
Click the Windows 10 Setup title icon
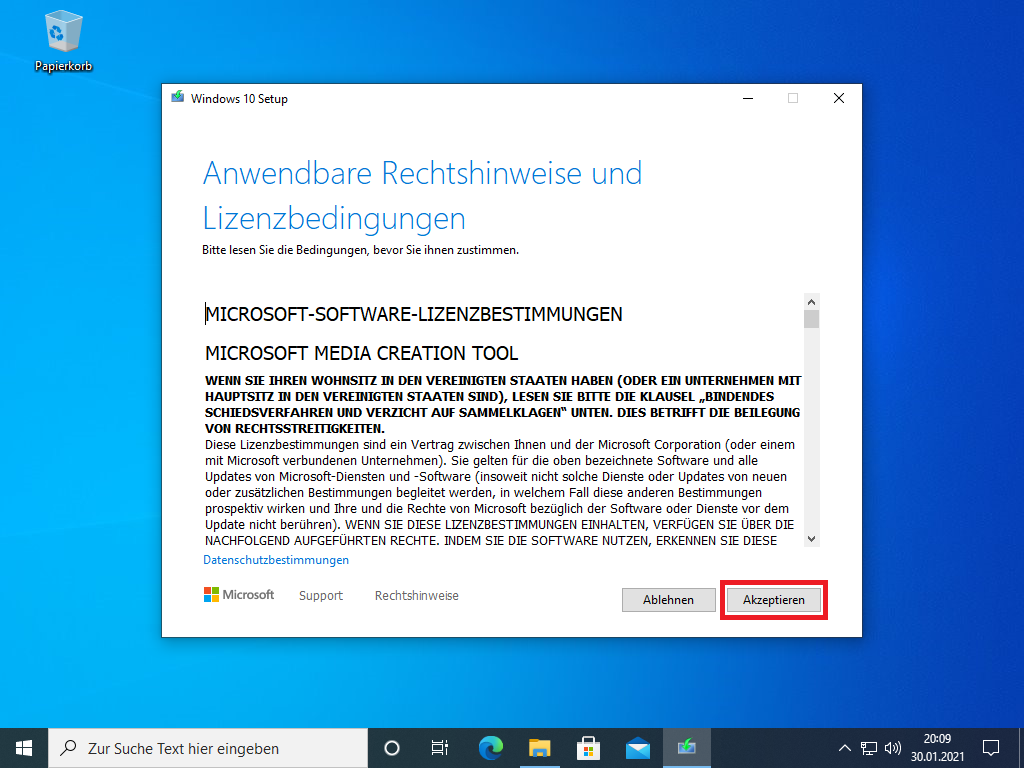(178, 98)
